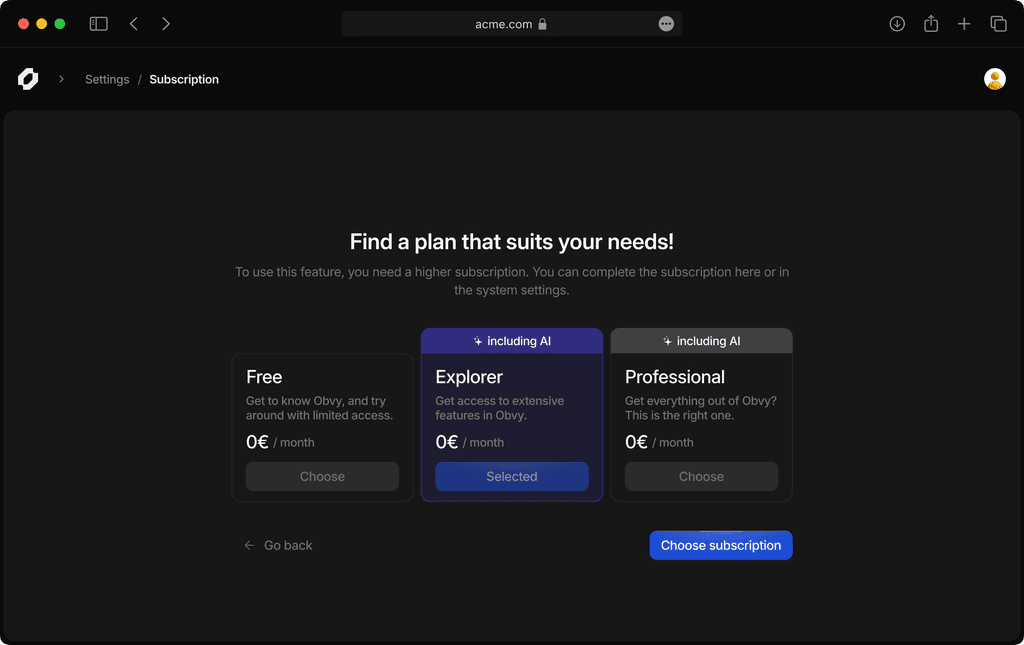The width and height of the screenshot is (1024, 645).
Task: Open the user avatar profile
Action: 995,79
